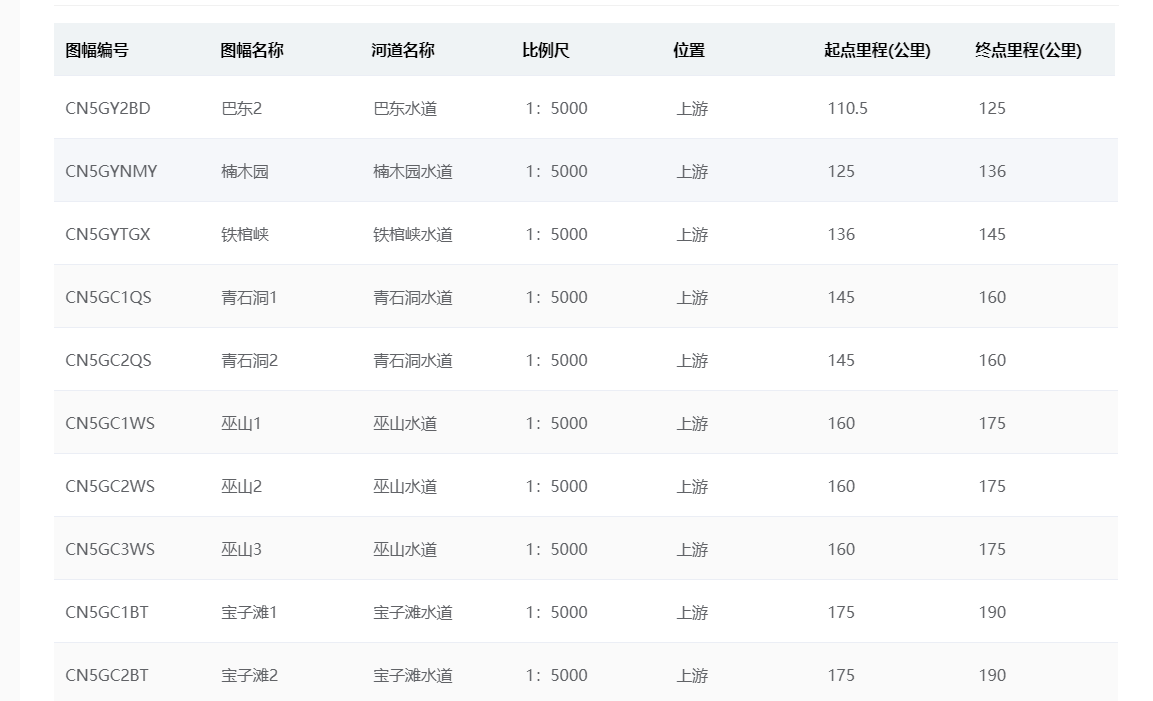The height and width of the screenshot is (701, 1153).
Task: Click the chart name 楠木园
Action: (245, 171)
